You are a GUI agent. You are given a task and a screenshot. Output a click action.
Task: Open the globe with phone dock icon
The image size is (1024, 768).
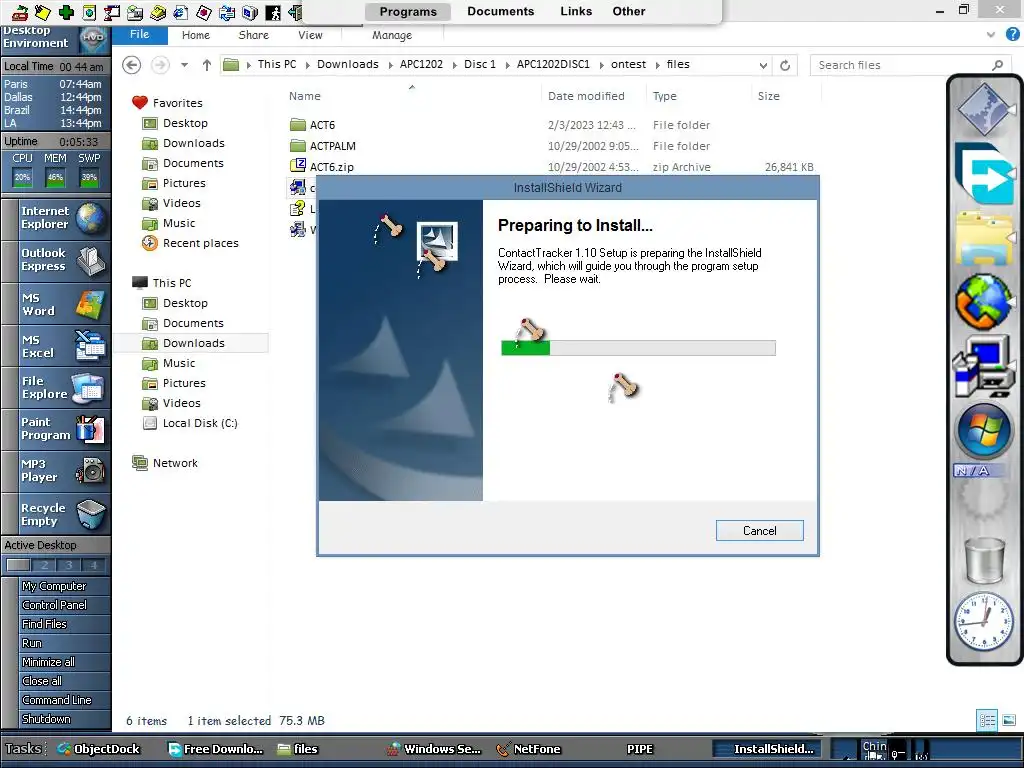pos(984,302)
